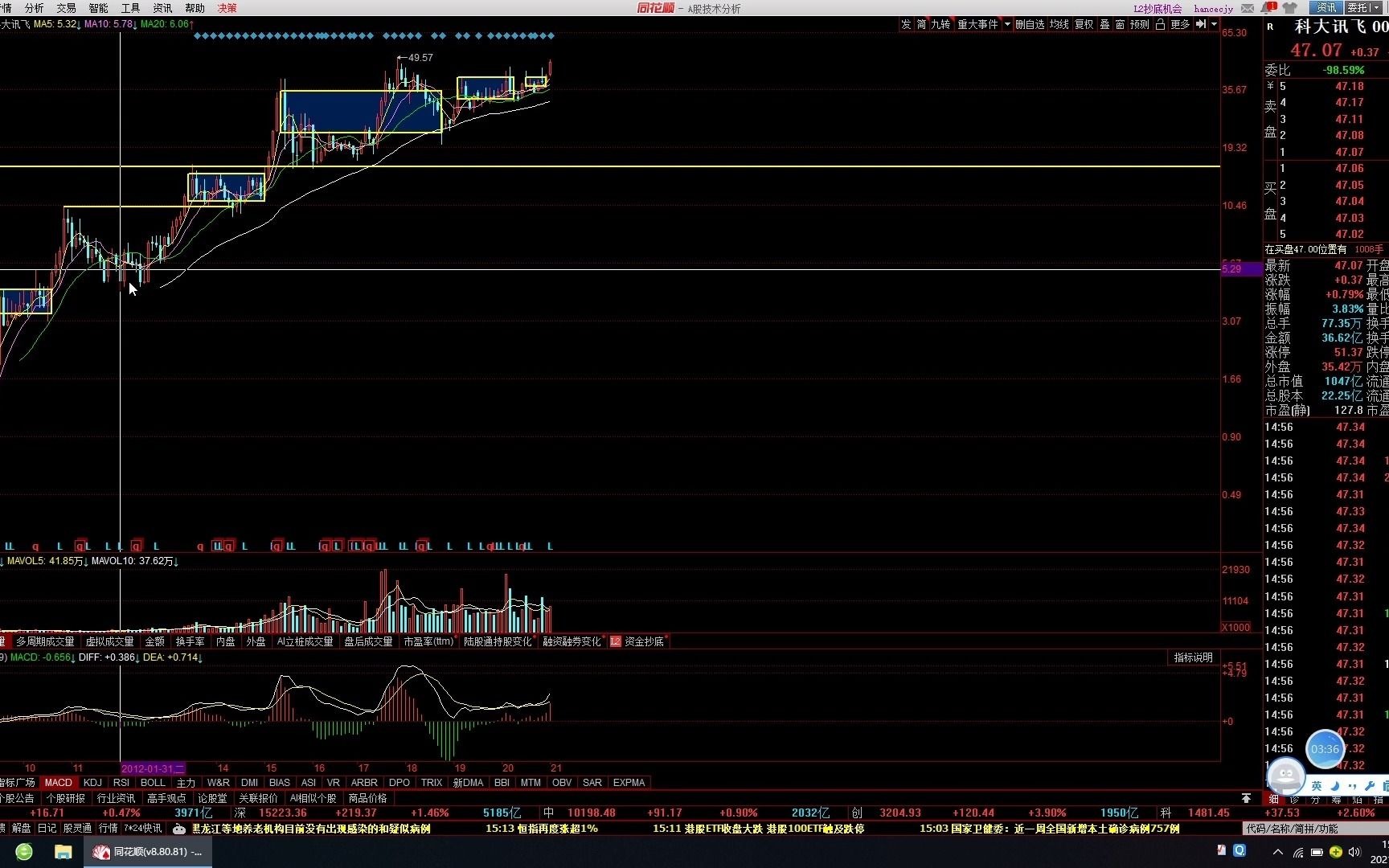Click the floating 03:36 timer bubble
The width and height of the screenshot is (1389, 868).
point(1325,749)
